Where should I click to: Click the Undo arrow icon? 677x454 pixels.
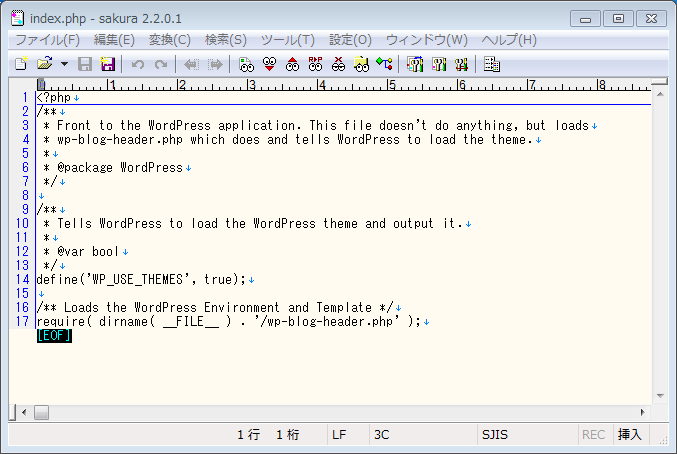click(x=138, y=64)
